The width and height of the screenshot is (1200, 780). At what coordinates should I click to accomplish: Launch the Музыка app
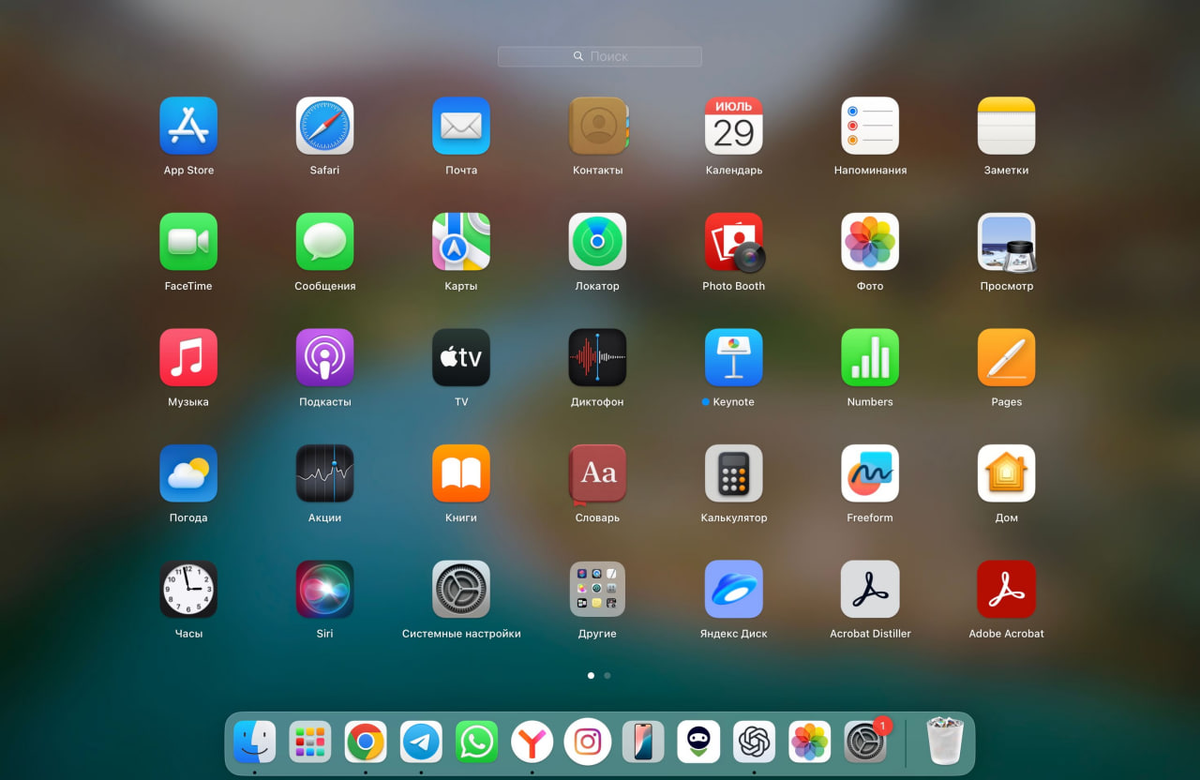188,358
